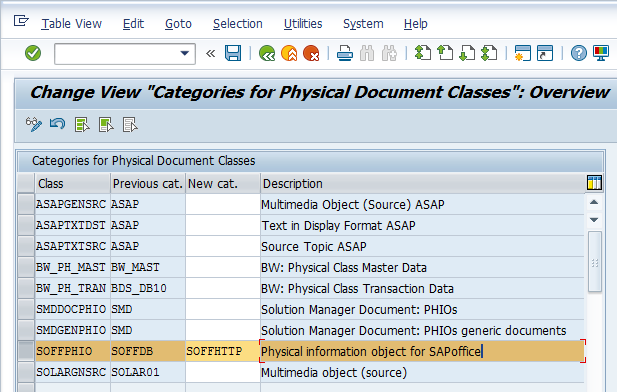Screen dimensions: 617x392
Task: Generate shortcut icon in toolbar
Action: point(545,53)
